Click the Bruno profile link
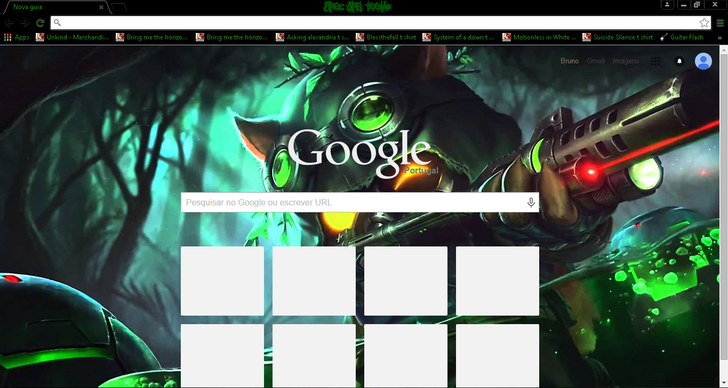Screen dimensions: 728x388 point(569,61)
